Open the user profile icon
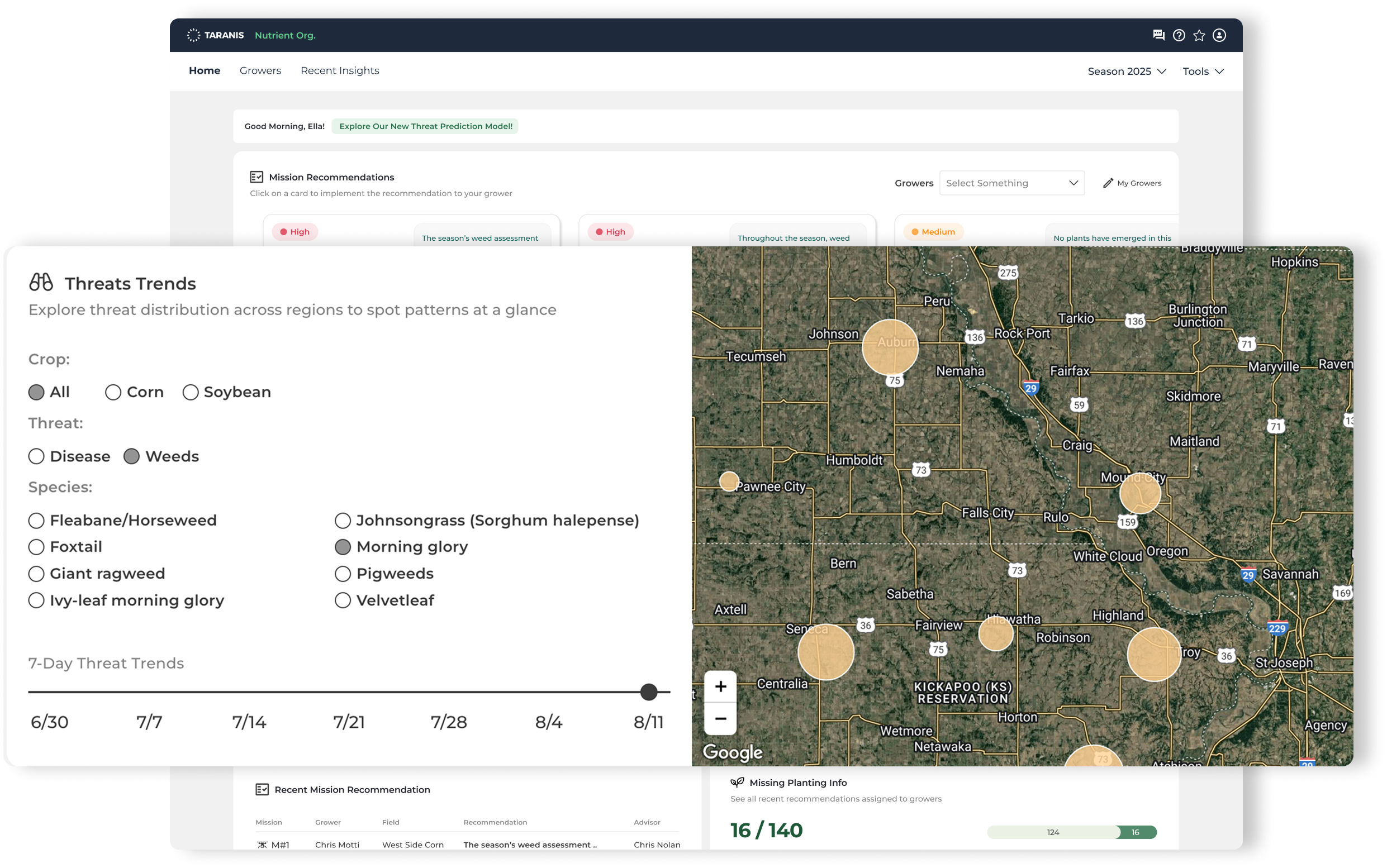The image size is (1387, 868). pyautogui.click(x=1219, y=36)
